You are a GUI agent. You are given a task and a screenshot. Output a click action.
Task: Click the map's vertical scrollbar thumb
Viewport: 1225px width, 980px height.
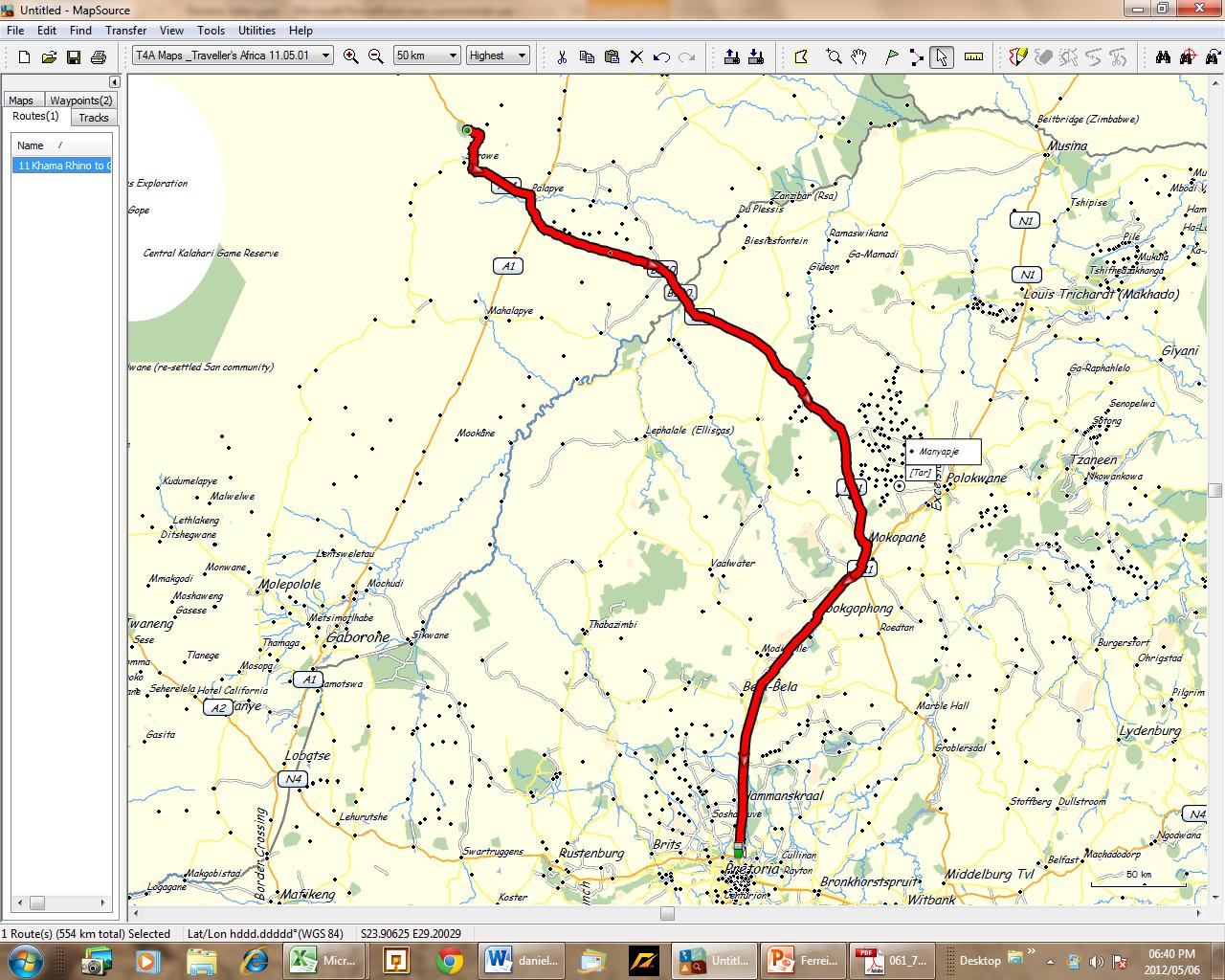pos(1214,491)
